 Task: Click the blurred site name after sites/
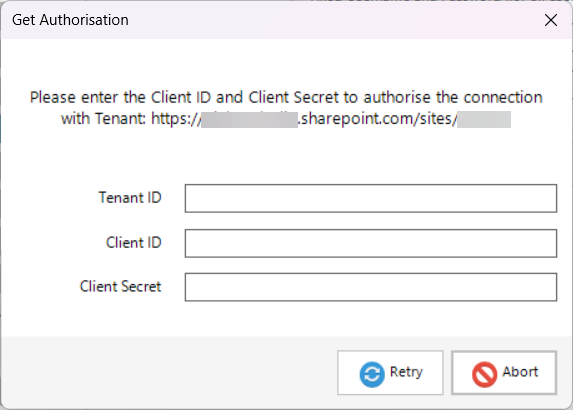coord(484,120)
